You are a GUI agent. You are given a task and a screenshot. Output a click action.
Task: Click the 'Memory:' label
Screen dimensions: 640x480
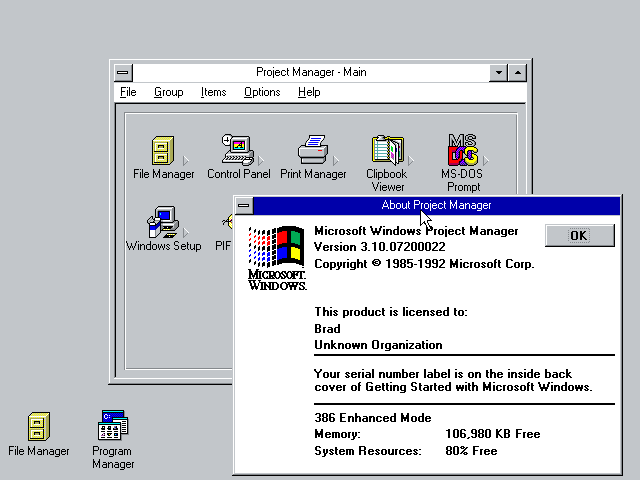[x=337, y=434]
